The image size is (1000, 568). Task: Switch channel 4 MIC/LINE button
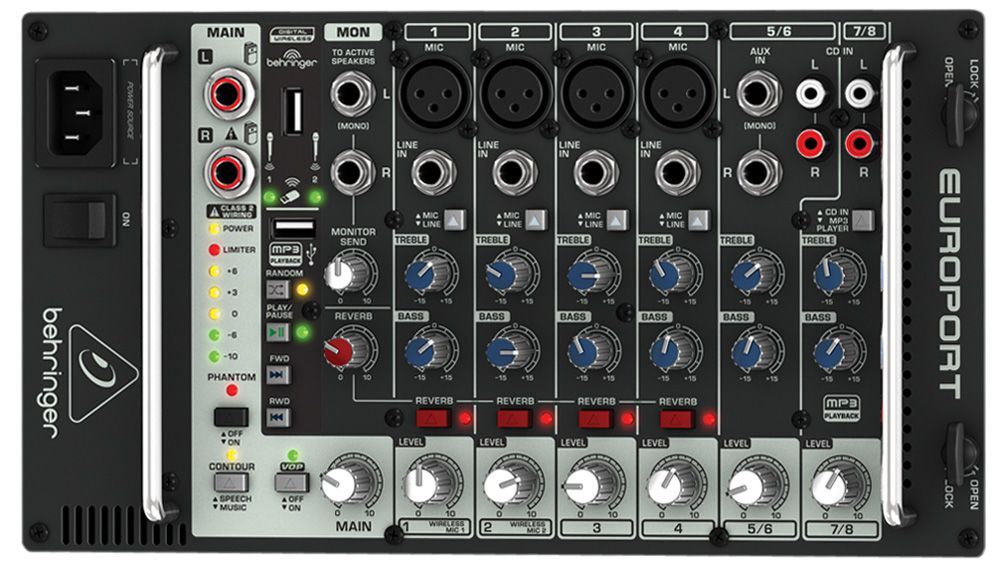(698, 220)
